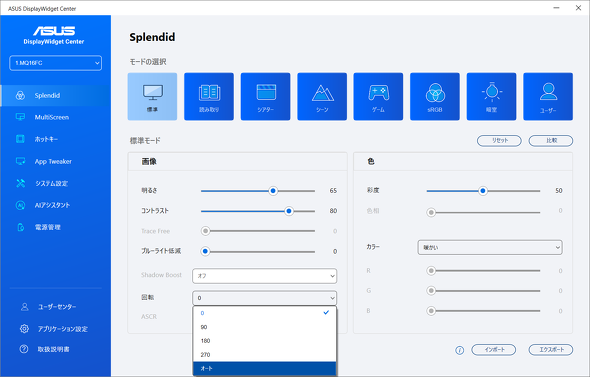This screenshot has height=377, width=590.
Task: Close the DisplayWidget Center window
Action: [578, 8]
